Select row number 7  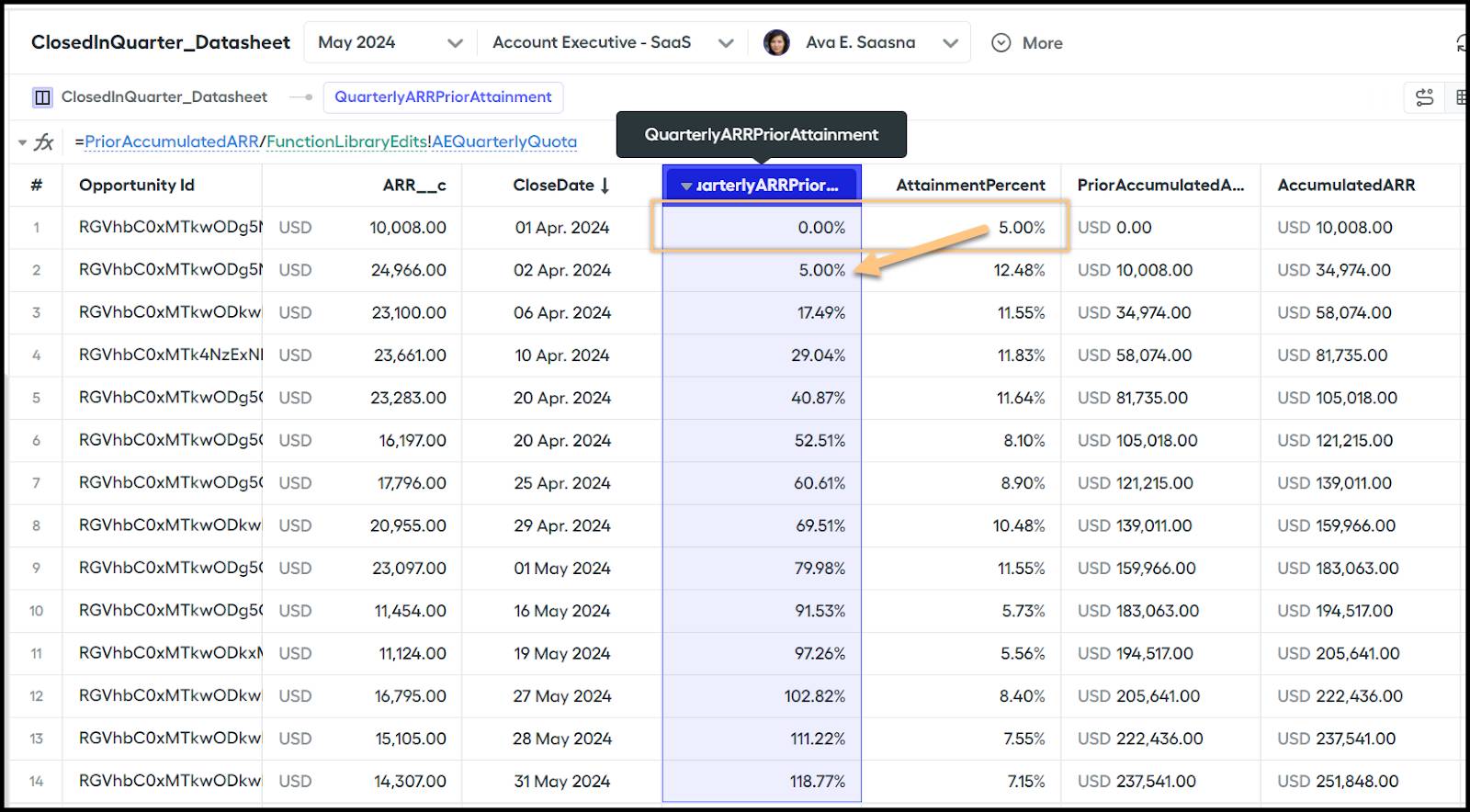coord(37,483)
